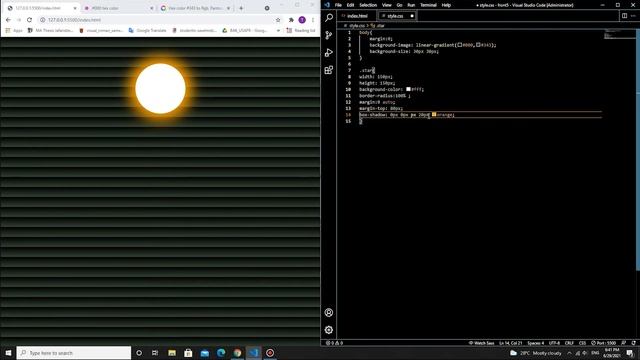
Task: Change encoding via UTF-8 status item
Action: pyautogui.click(x=554, y=343)
